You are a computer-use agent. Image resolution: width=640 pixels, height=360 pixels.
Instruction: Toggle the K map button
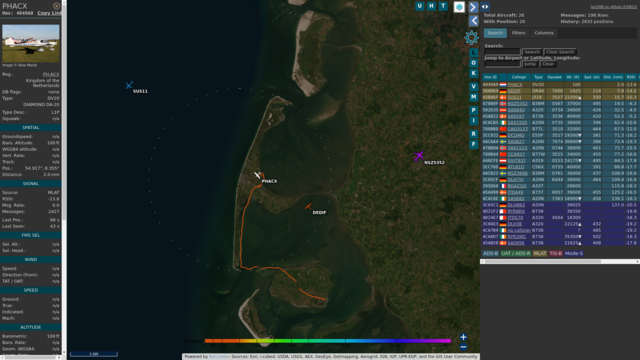(473, 73)
